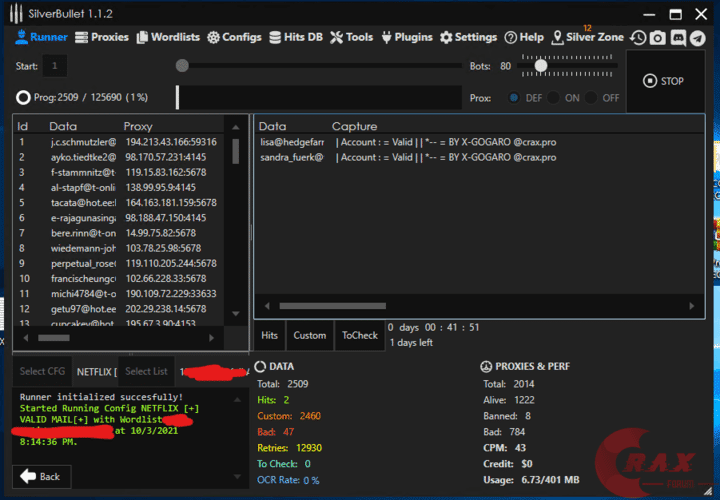The image size is (720, 500).
Task: Open the Discord icon
Action: (x=678, y=38)
